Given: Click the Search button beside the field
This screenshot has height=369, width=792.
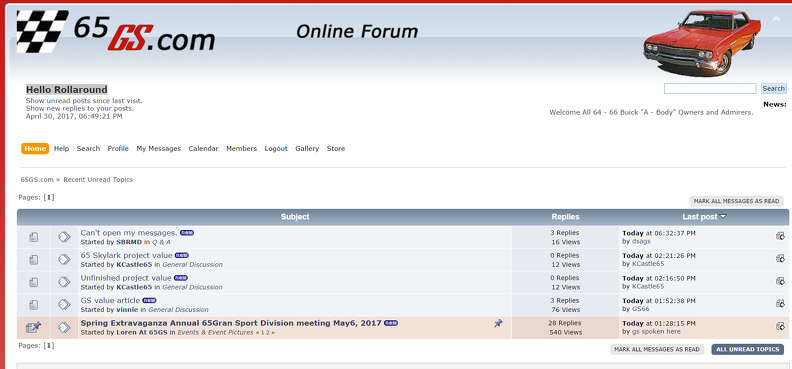Looking at the screenshot, I should [x=773, y=89].
